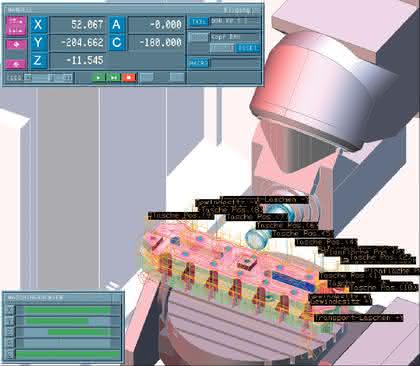Click the X axis travel bar

tap(68, 310)
